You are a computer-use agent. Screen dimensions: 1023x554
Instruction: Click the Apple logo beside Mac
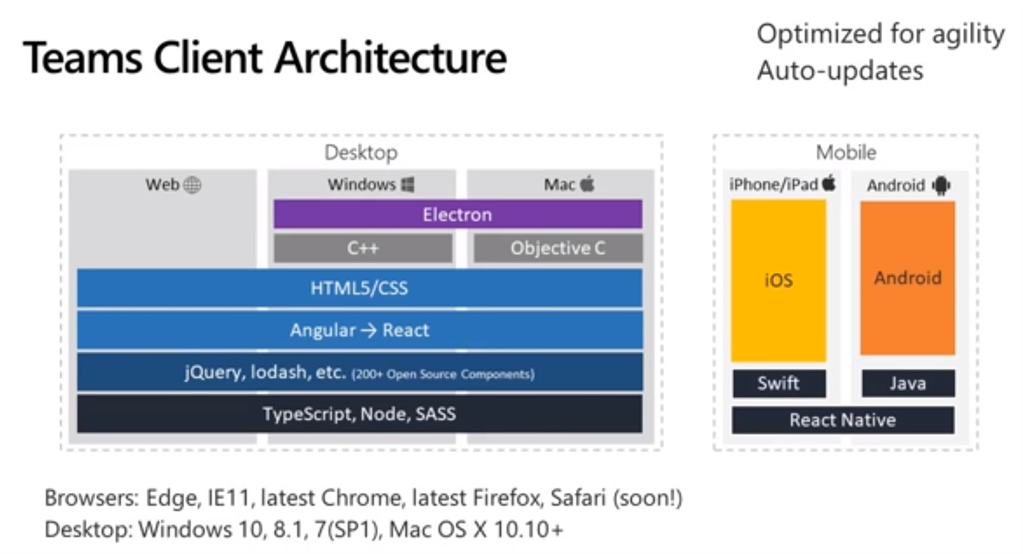(587, 183)
